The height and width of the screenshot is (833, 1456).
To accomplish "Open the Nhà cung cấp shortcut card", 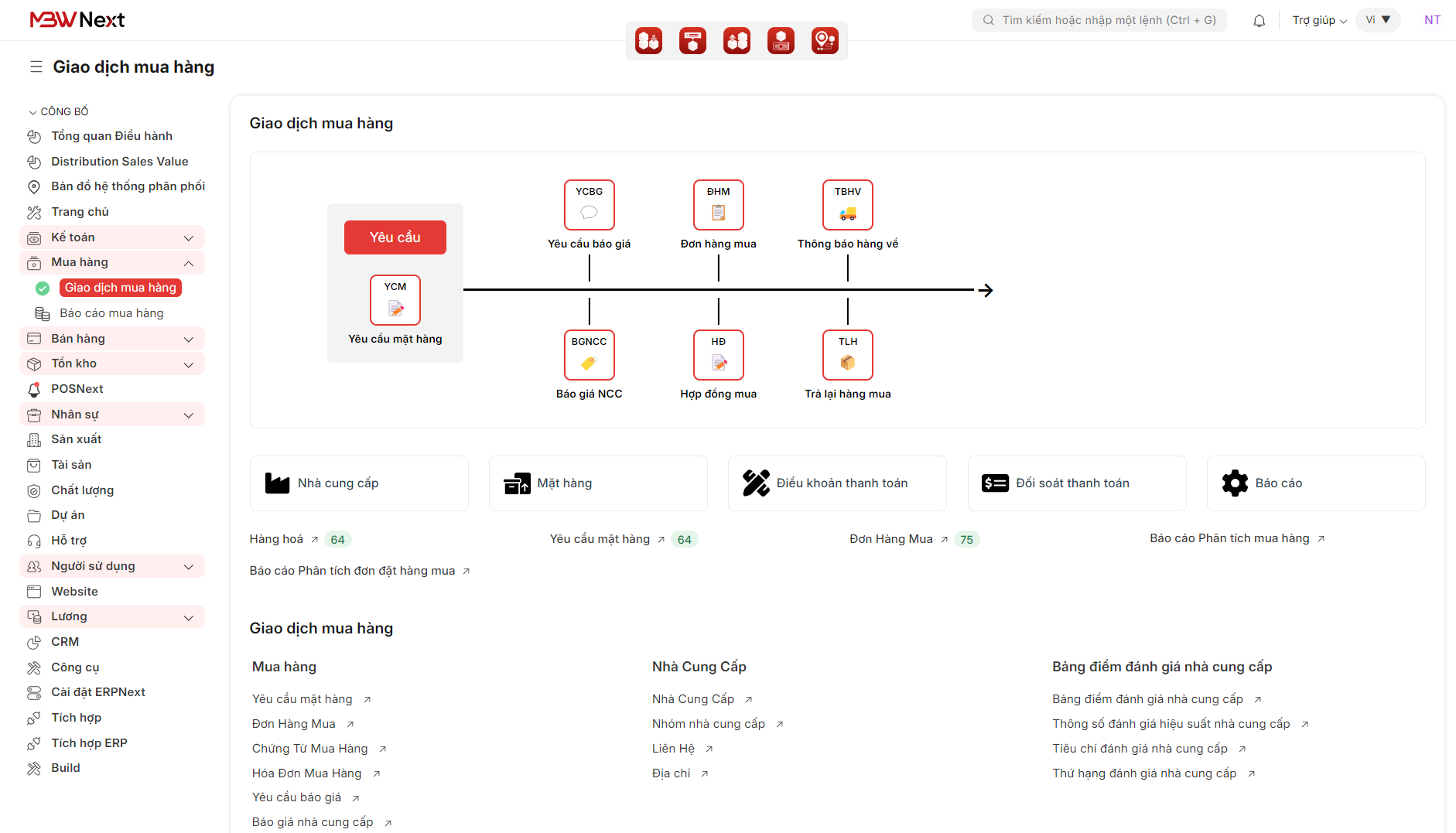I will pyautogui.click(x=359, y=483).
